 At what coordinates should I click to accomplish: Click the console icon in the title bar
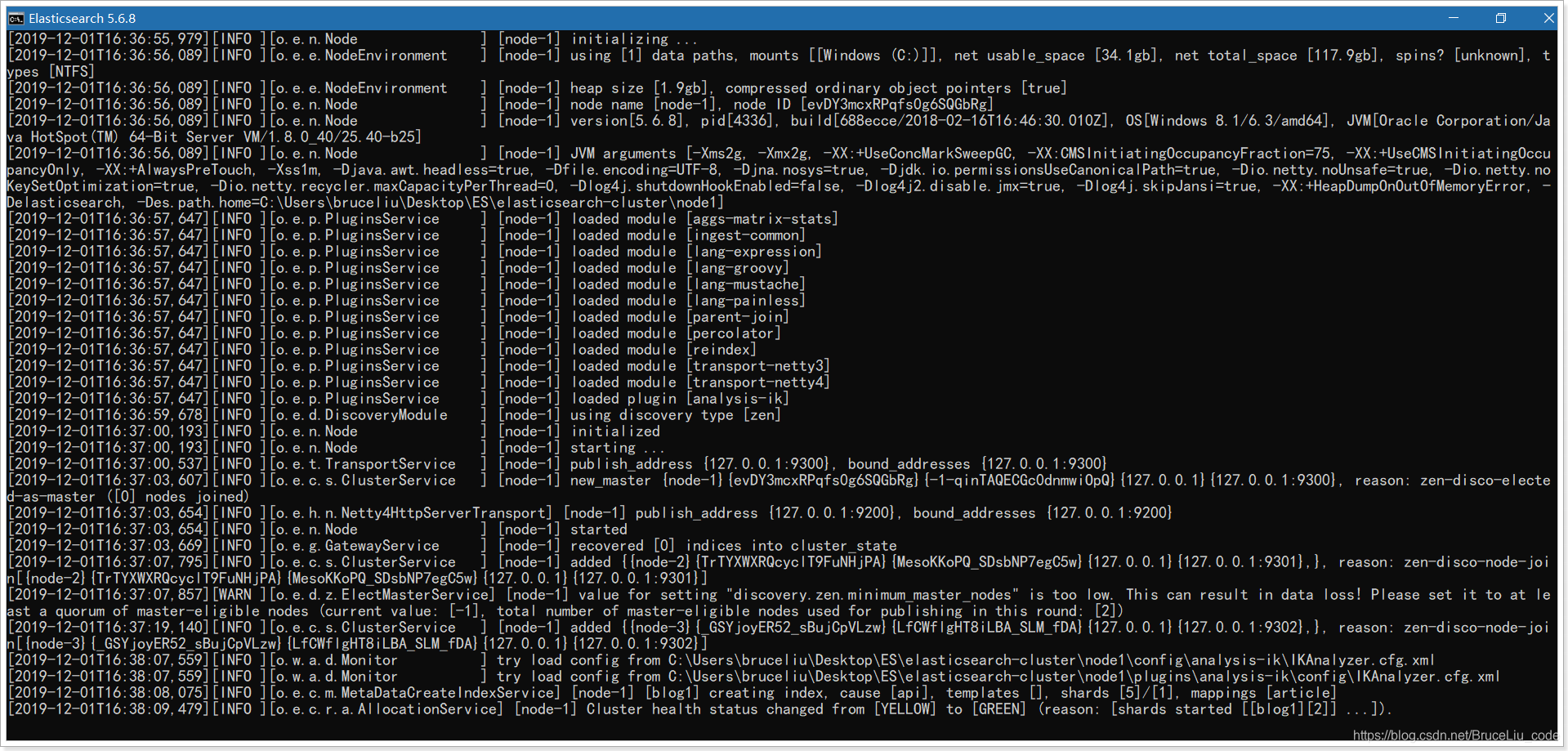coord(16,18)
